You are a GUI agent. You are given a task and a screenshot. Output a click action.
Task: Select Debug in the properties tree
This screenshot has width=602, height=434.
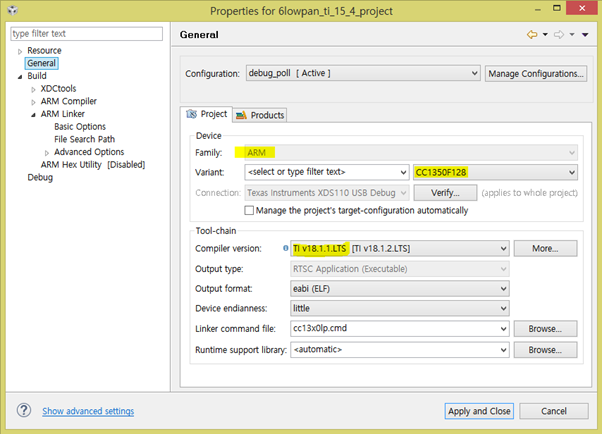coord(40,177)
